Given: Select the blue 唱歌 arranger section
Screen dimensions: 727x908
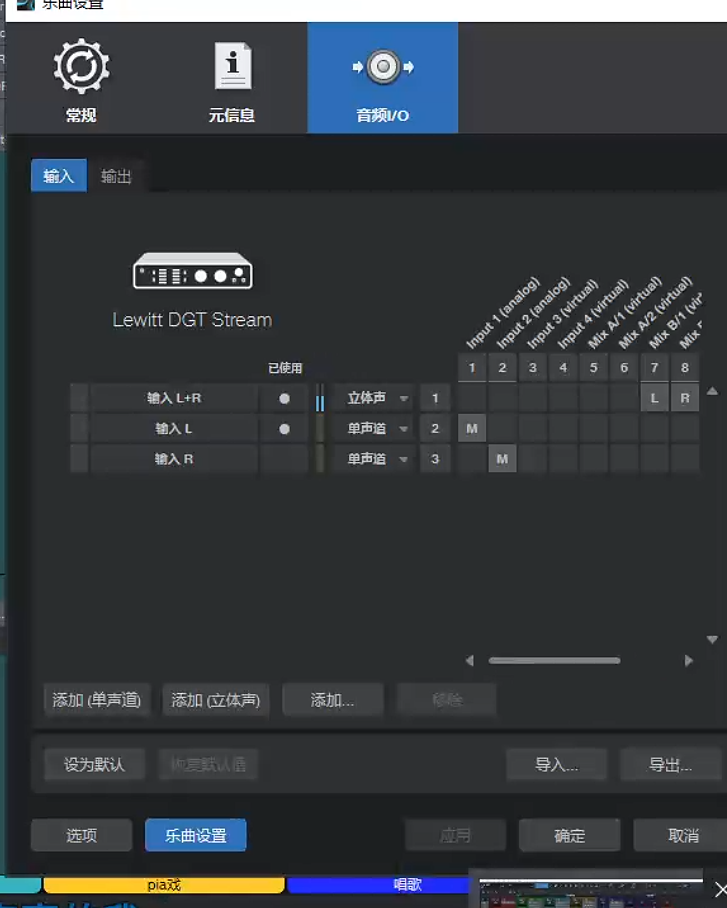Looking at the screenshot, I should 379,885.
